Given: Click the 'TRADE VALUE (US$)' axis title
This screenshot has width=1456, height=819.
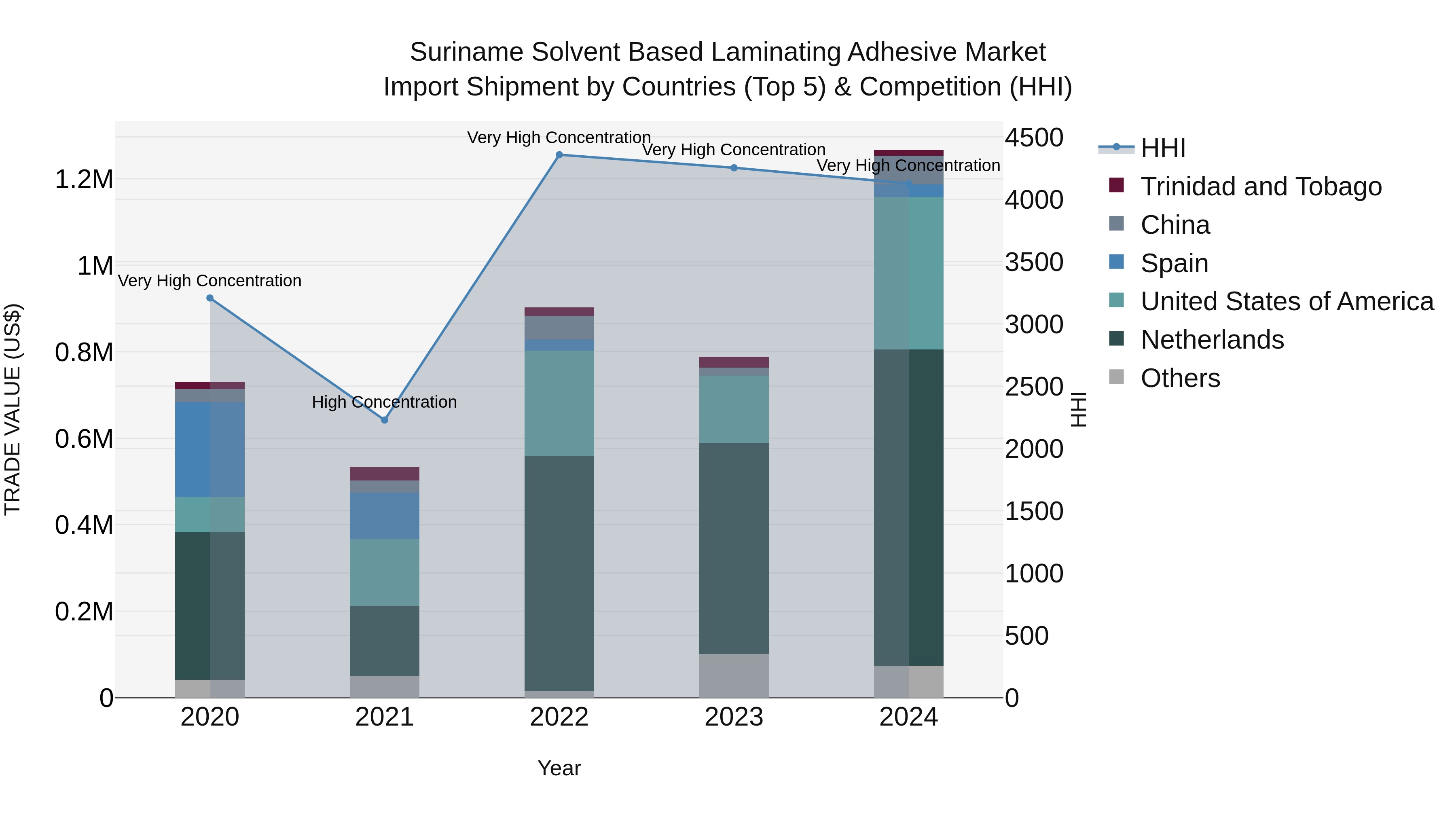Looking at the screenshot, I should pyautogui.click(x=13, y=409).
